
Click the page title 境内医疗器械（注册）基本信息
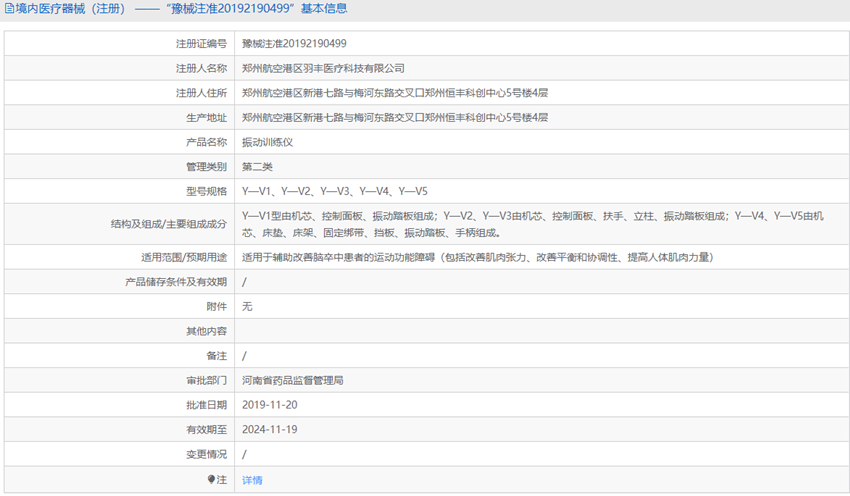pos(182,9)
